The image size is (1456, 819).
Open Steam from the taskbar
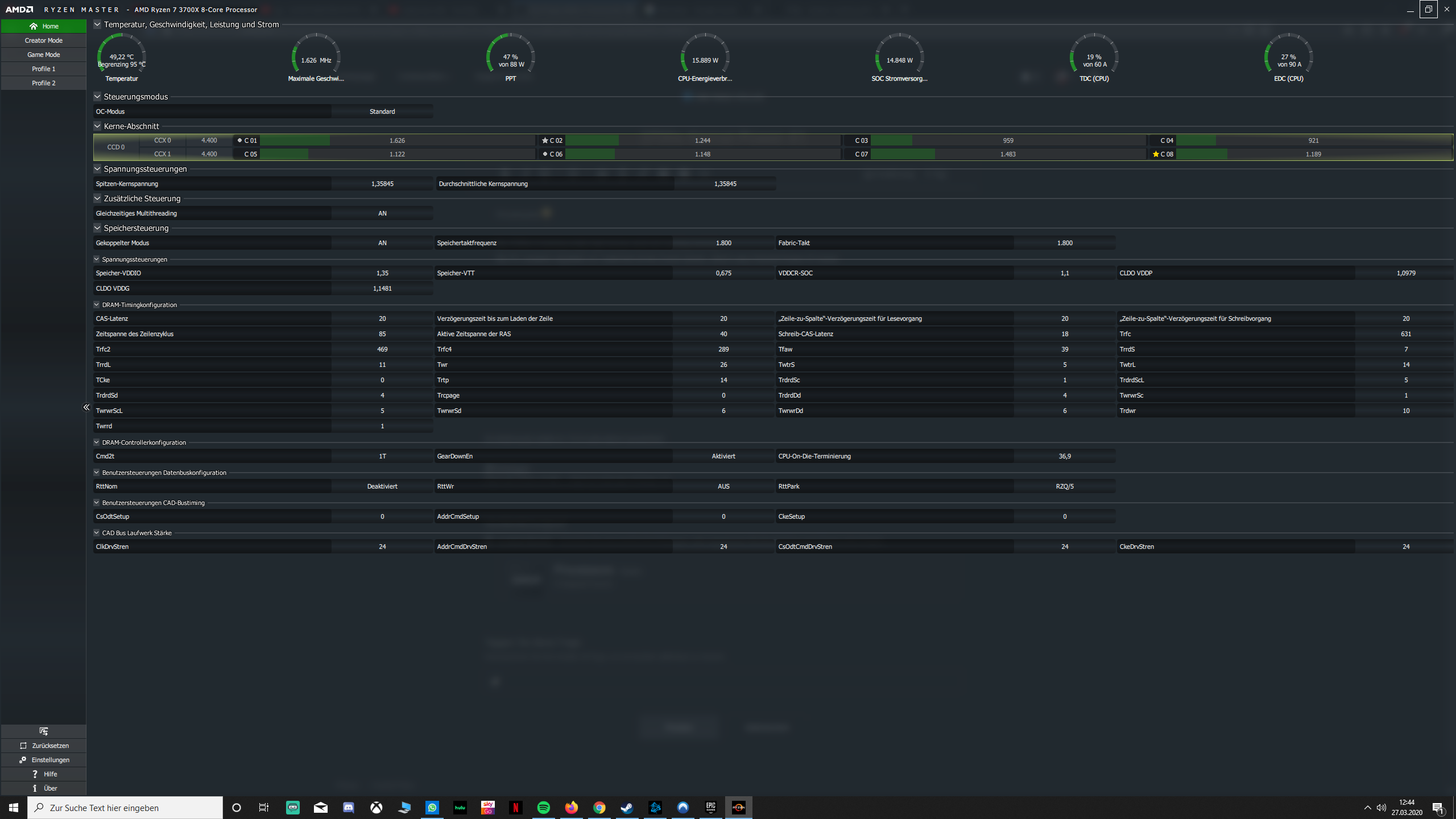(x=627, y=808)
